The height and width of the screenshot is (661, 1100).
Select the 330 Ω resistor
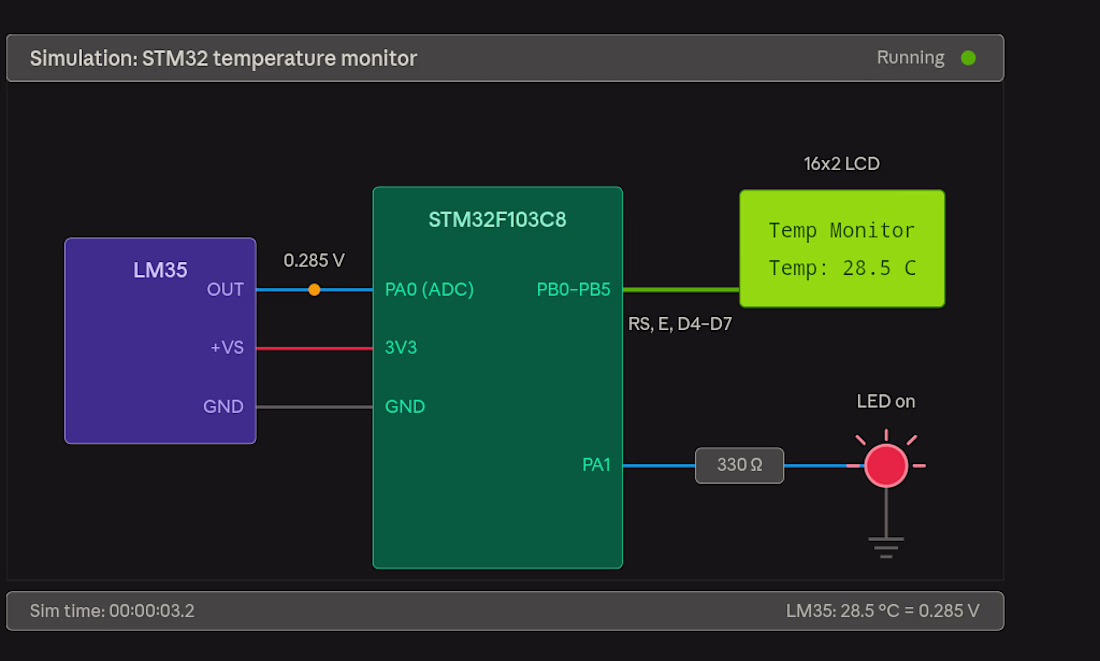pyautogui.click(x=739, y=465)
